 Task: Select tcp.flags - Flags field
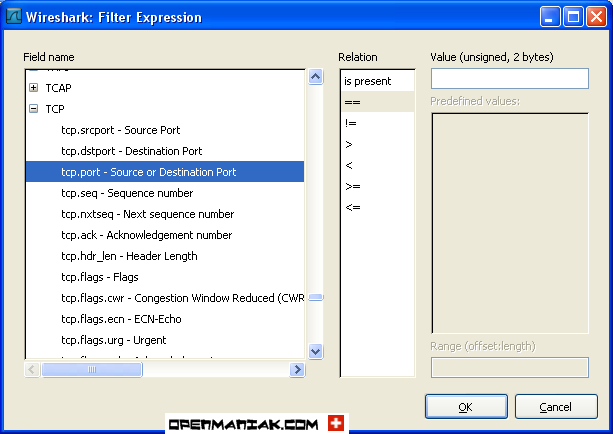100,277
